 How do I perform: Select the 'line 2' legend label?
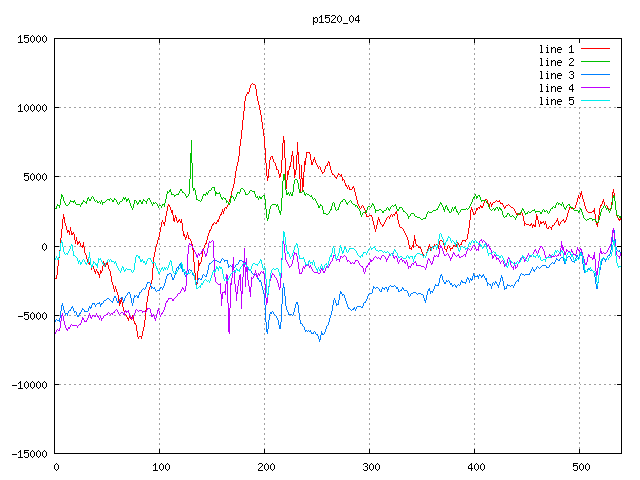pos(557,62)
